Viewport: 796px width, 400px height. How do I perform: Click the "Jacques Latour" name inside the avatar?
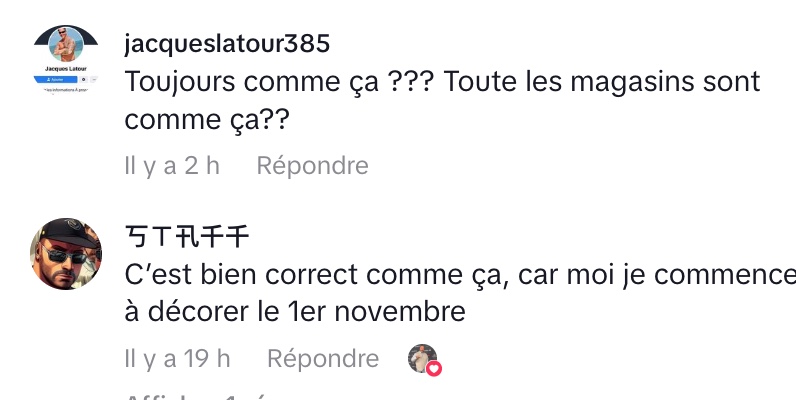coord(65,67)
